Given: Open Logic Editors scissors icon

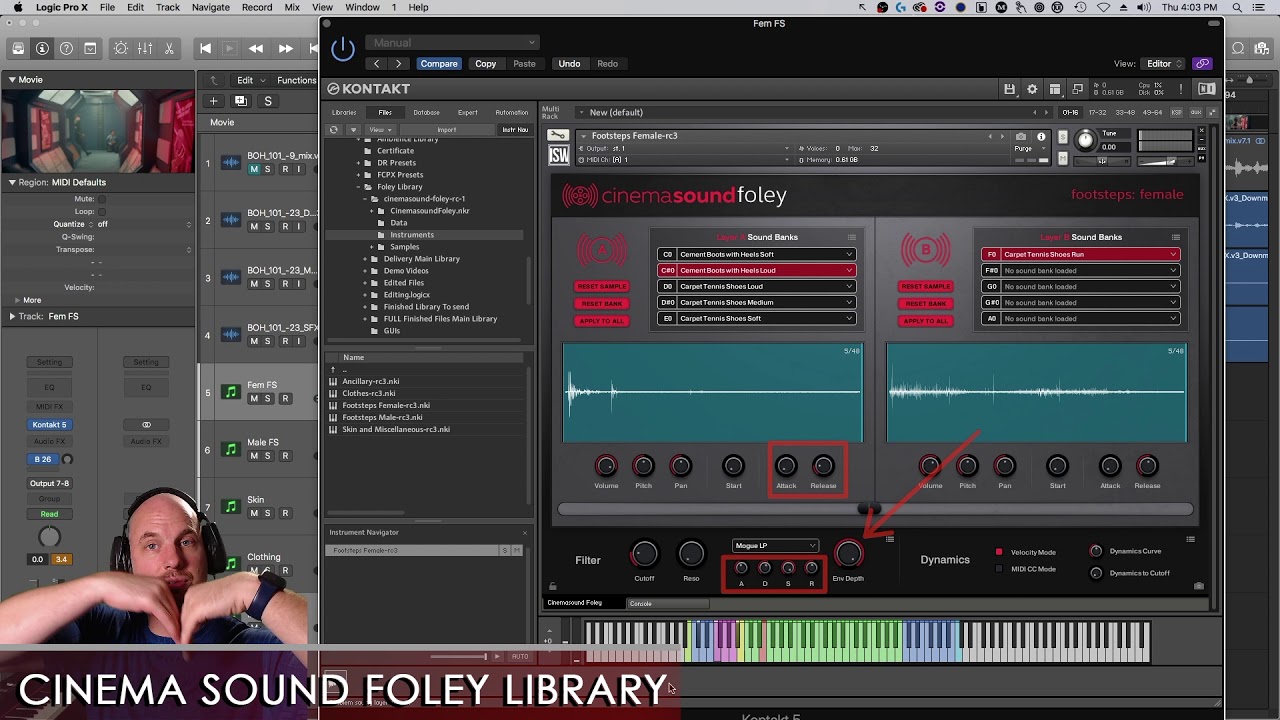Looking at the screenshot, I should 169,48.
